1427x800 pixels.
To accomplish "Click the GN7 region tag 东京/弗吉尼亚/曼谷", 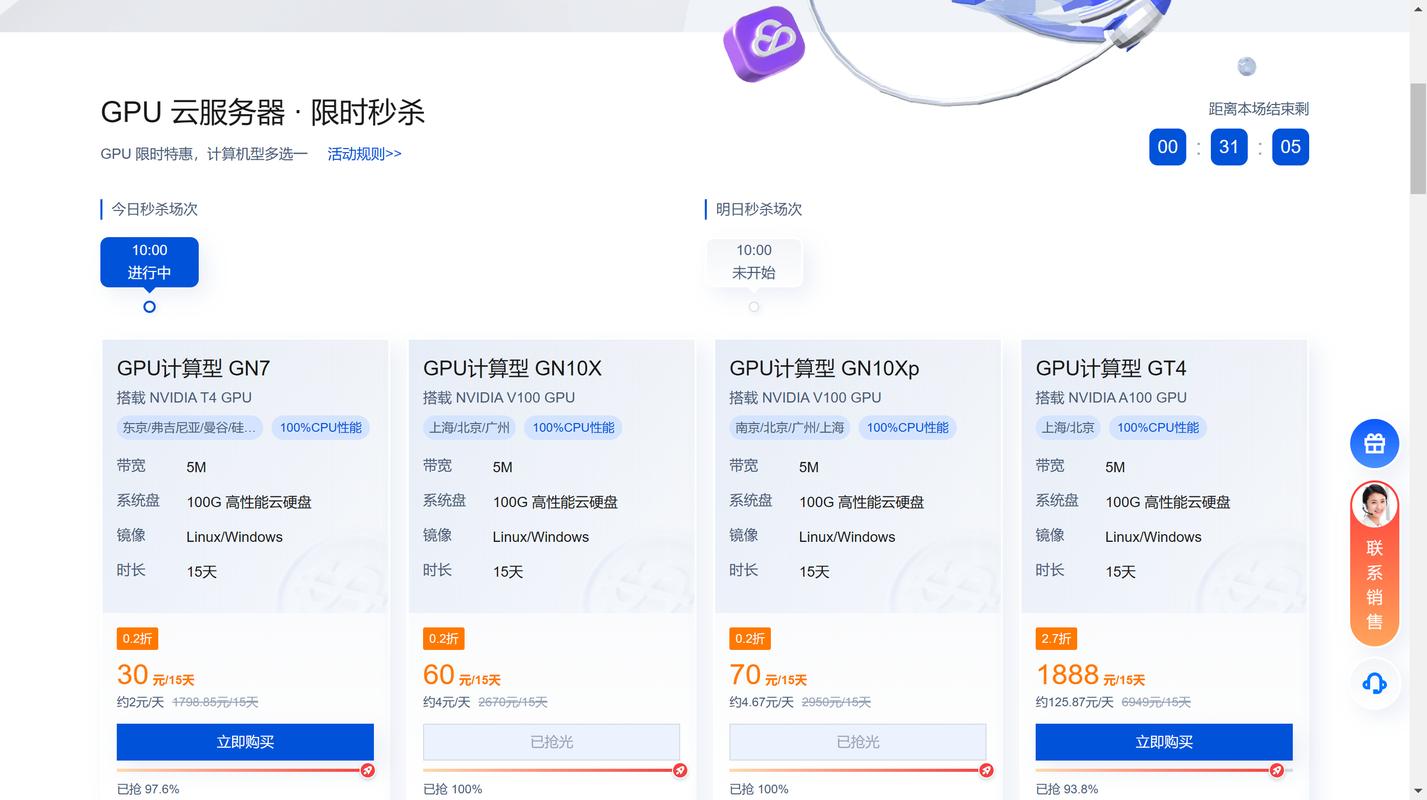I will pyautogui.click(x=190, y=428).
